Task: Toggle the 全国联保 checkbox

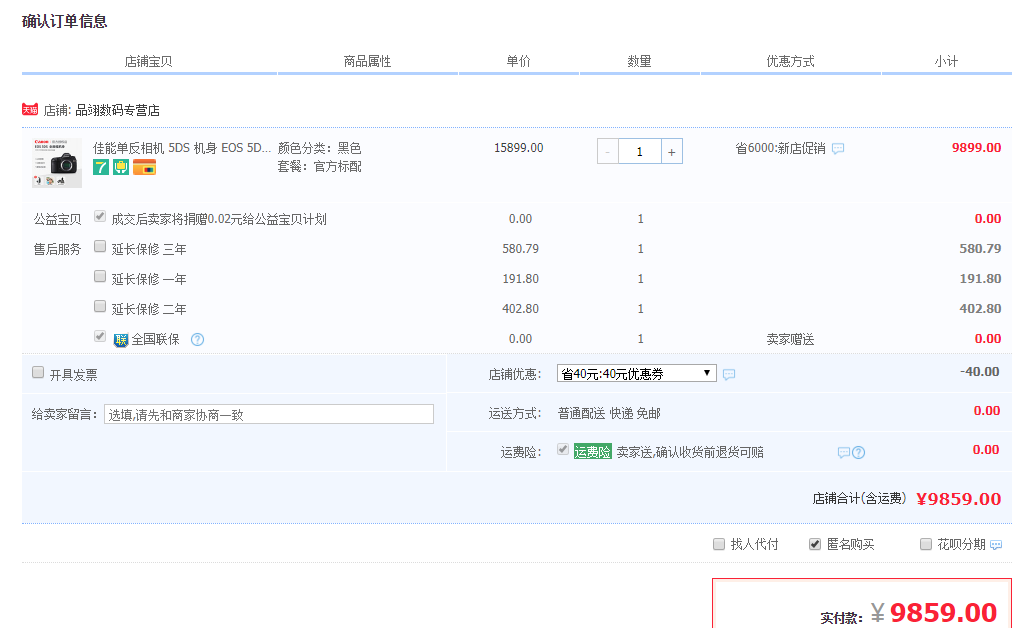Action: [100, 336]
